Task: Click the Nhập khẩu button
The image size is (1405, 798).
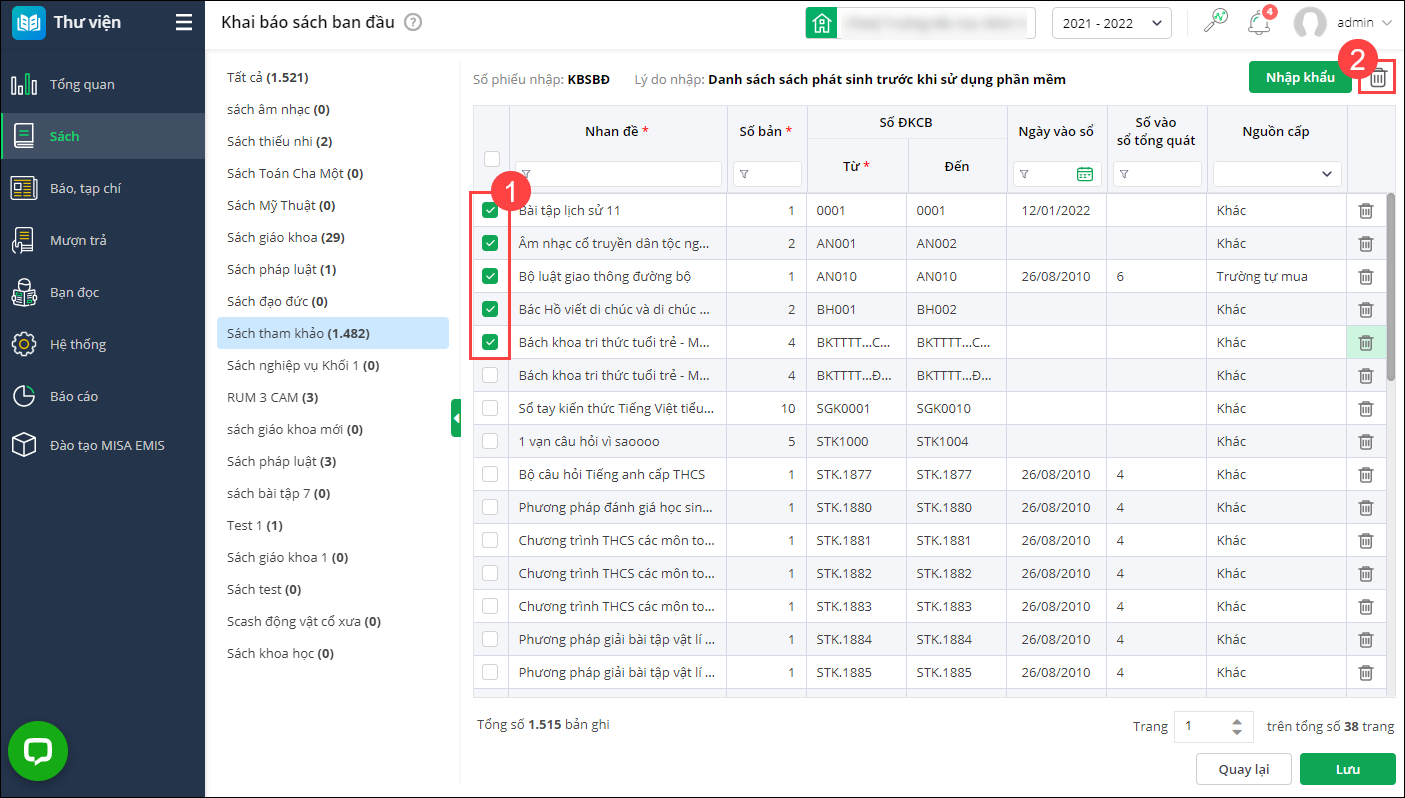Action: [1300, 77]
